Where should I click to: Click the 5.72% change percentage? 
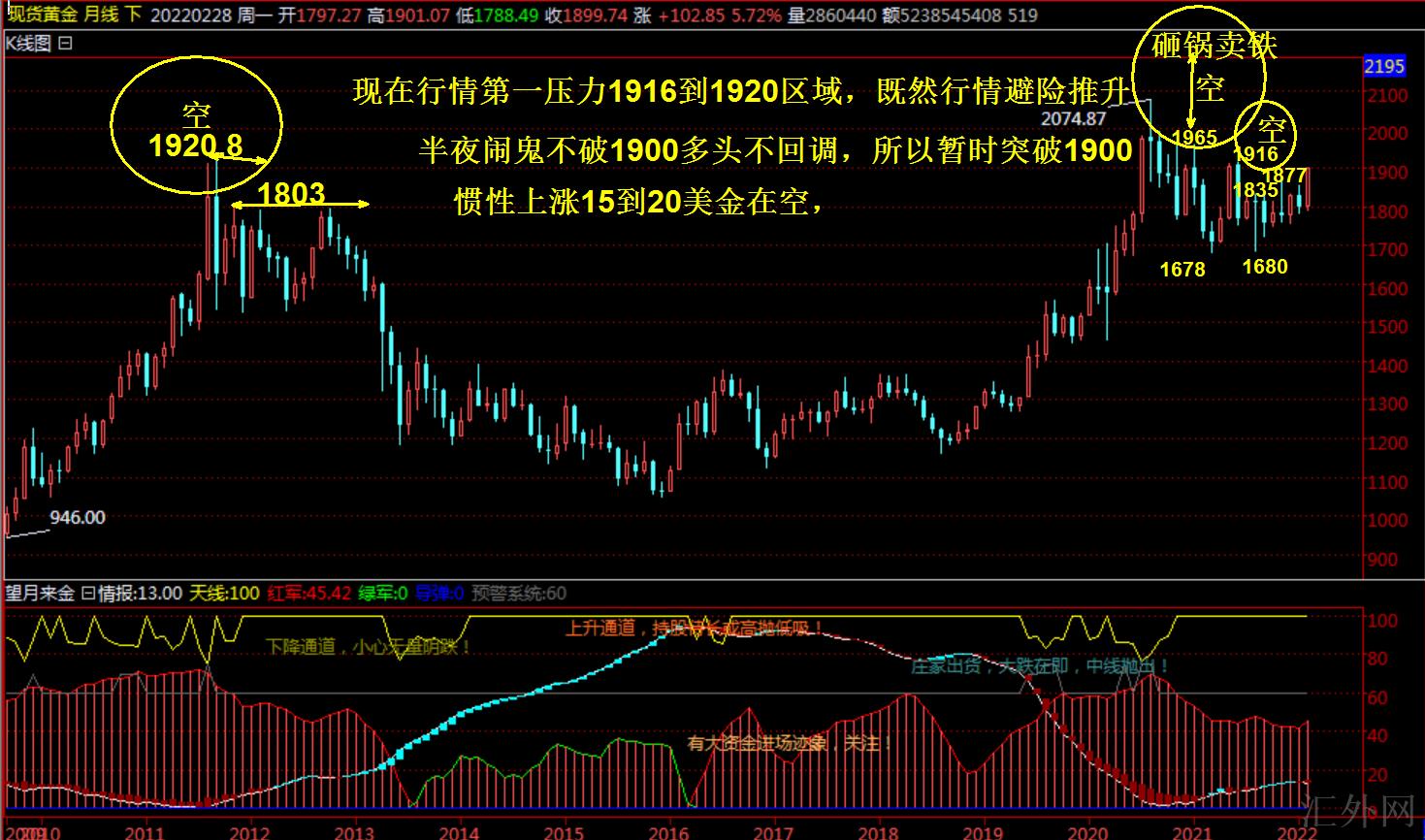coord(756,16)
